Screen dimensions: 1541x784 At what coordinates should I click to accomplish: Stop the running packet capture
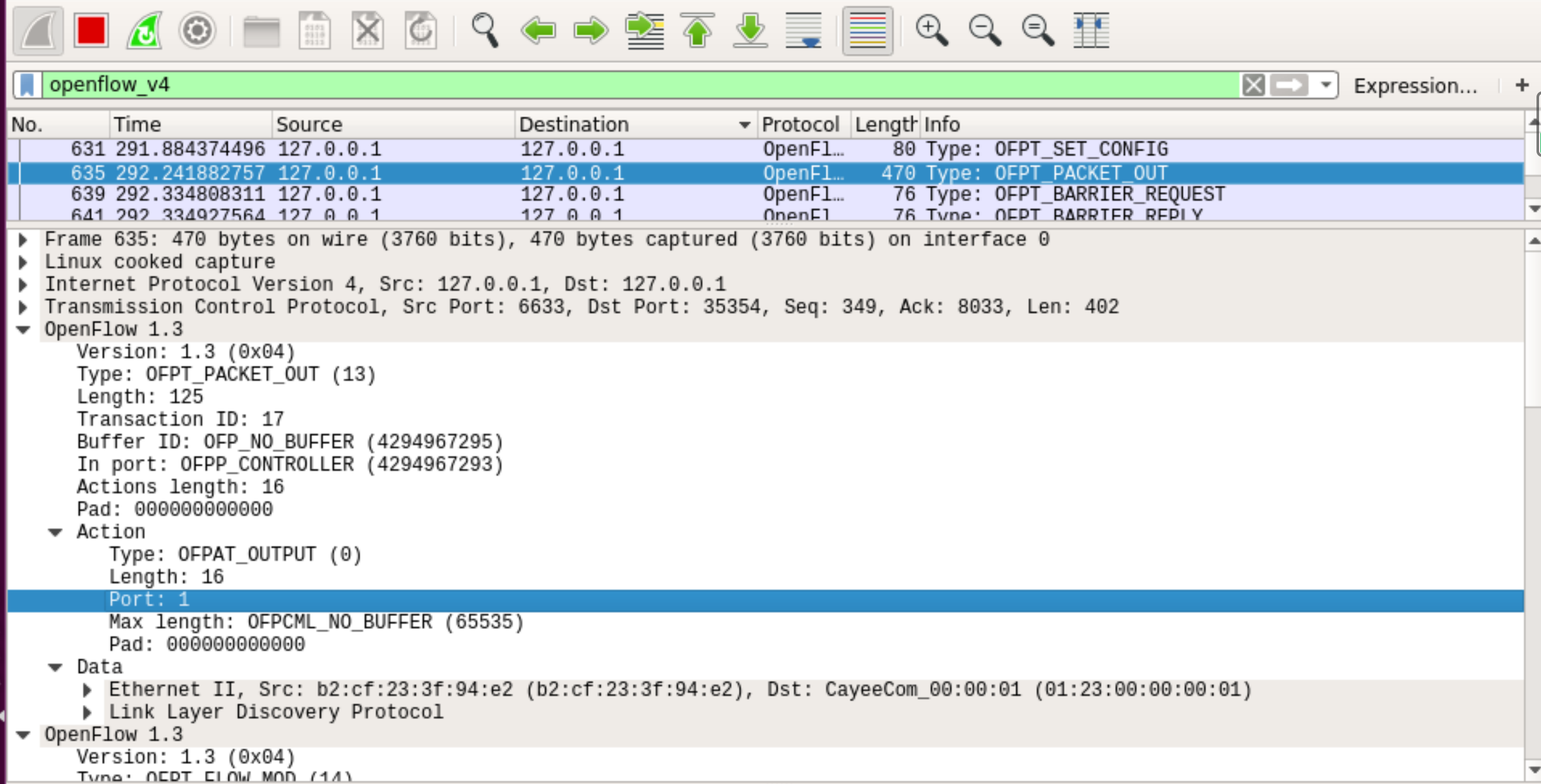click(91, 30)
